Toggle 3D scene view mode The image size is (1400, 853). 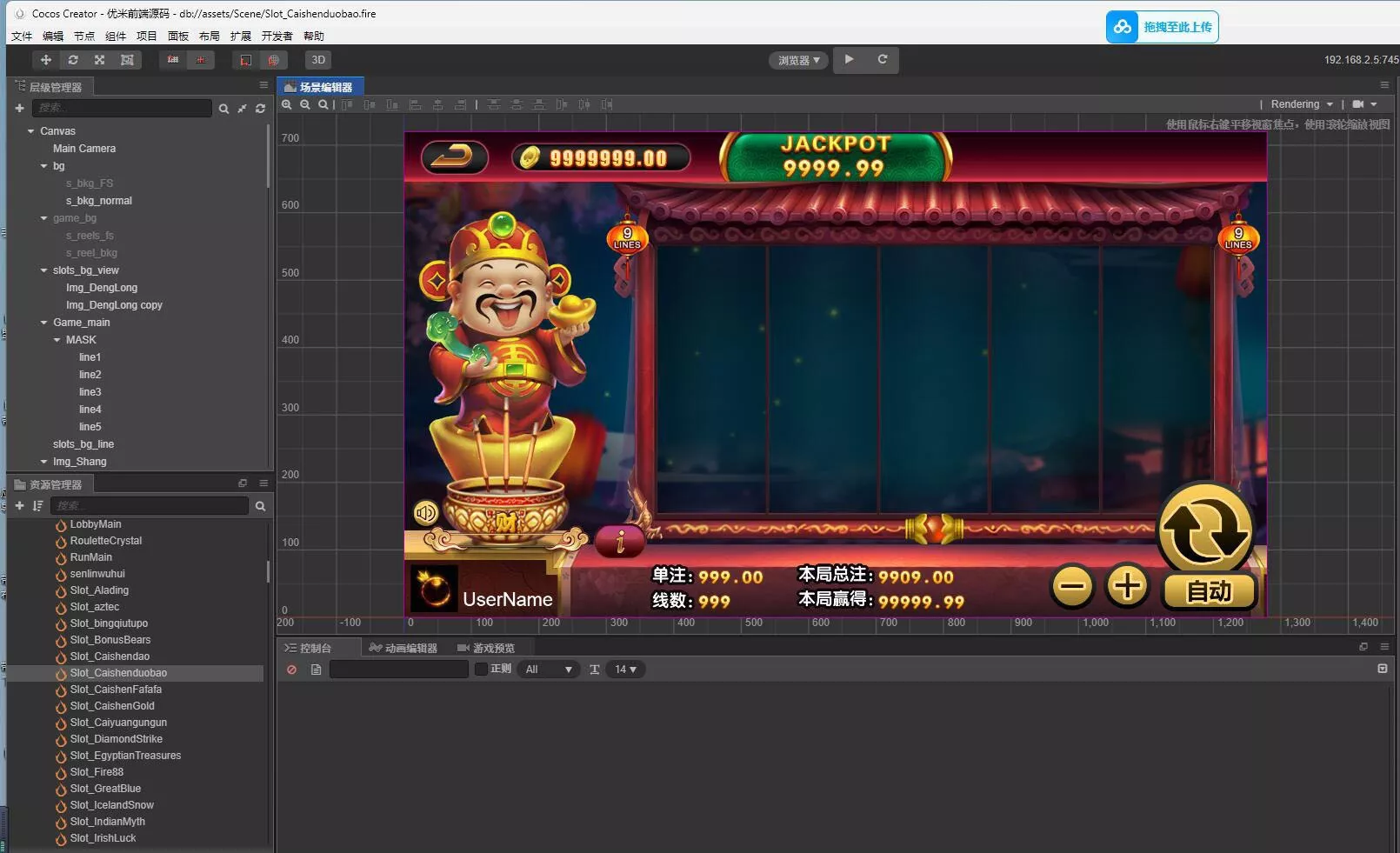click(318, 60)
